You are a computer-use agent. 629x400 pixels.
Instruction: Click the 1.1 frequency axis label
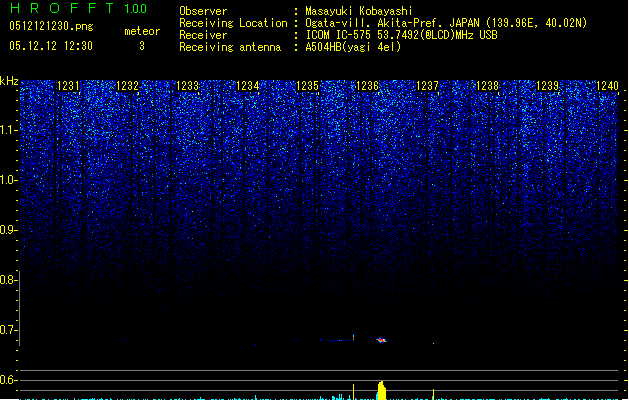point(8,130)
